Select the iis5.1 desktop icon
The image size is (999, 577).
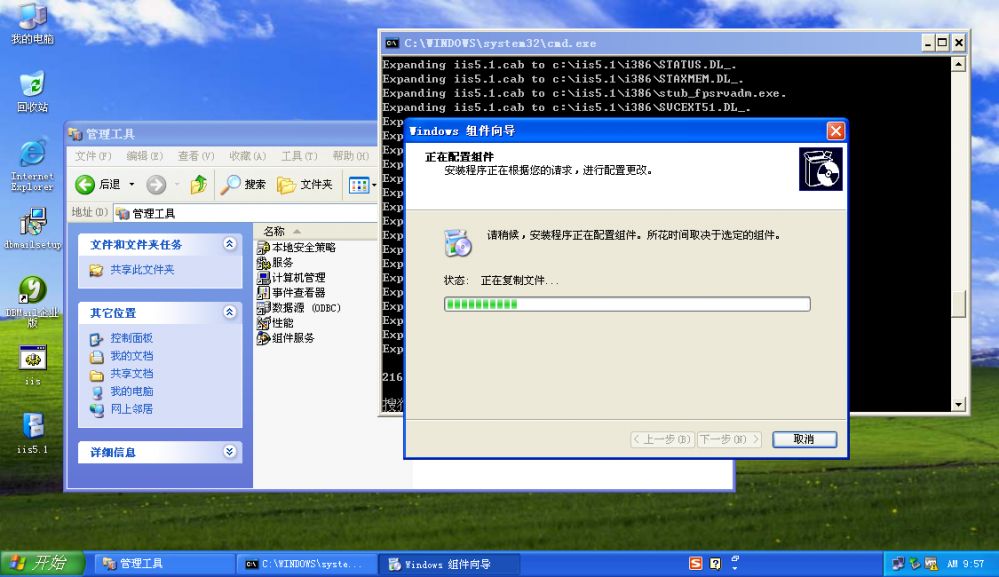tap(32, 433)
